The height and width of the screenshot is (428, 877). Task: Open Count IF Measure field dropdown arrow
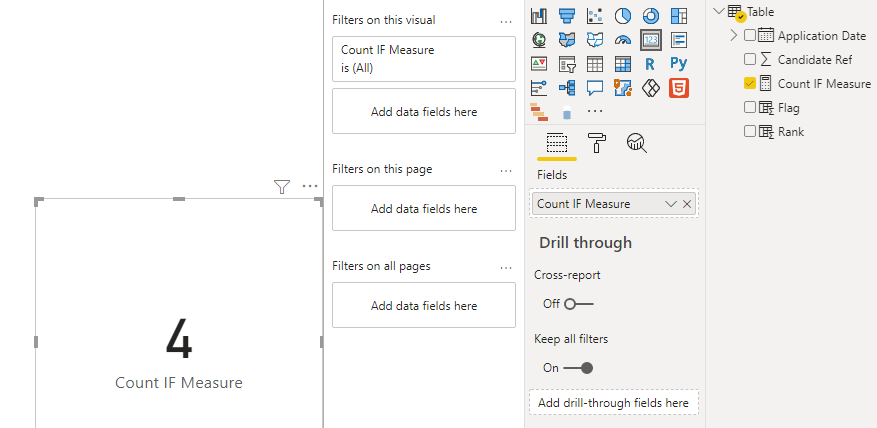pos(671,204)
